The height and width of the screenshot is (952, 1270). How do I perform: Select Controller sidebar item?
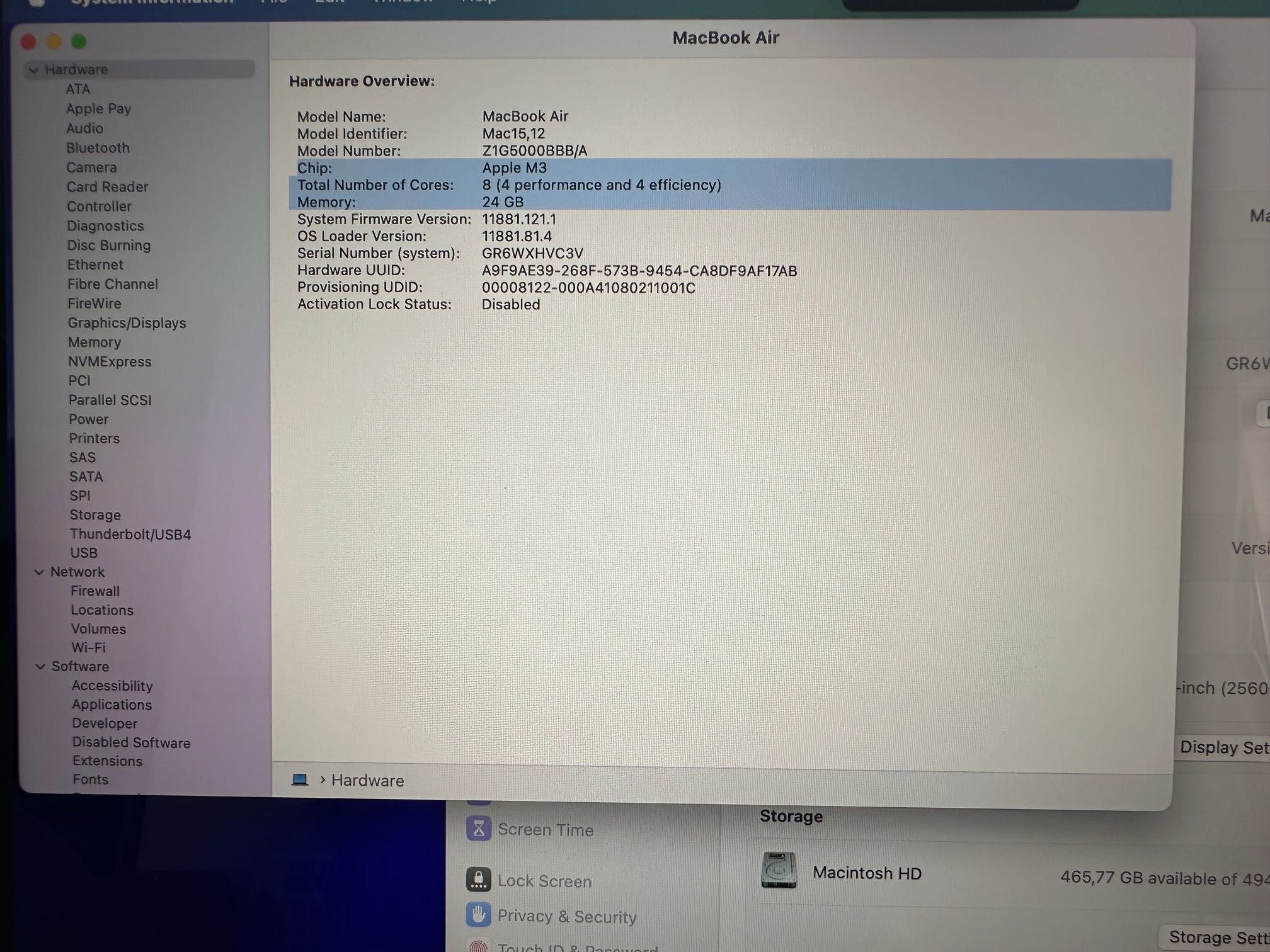[x=99, y=207]
